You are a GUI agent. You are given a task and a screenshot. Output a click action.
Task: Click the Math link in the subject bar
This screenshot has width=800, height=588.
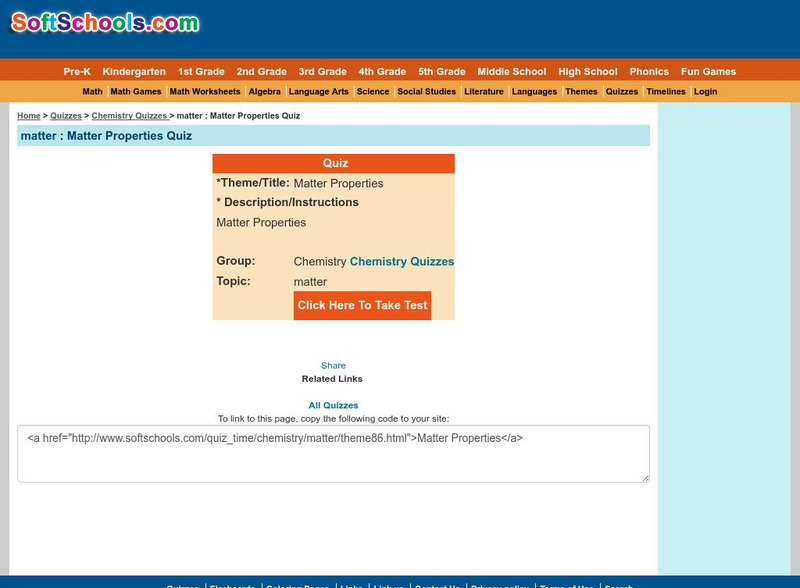[92, 91]
